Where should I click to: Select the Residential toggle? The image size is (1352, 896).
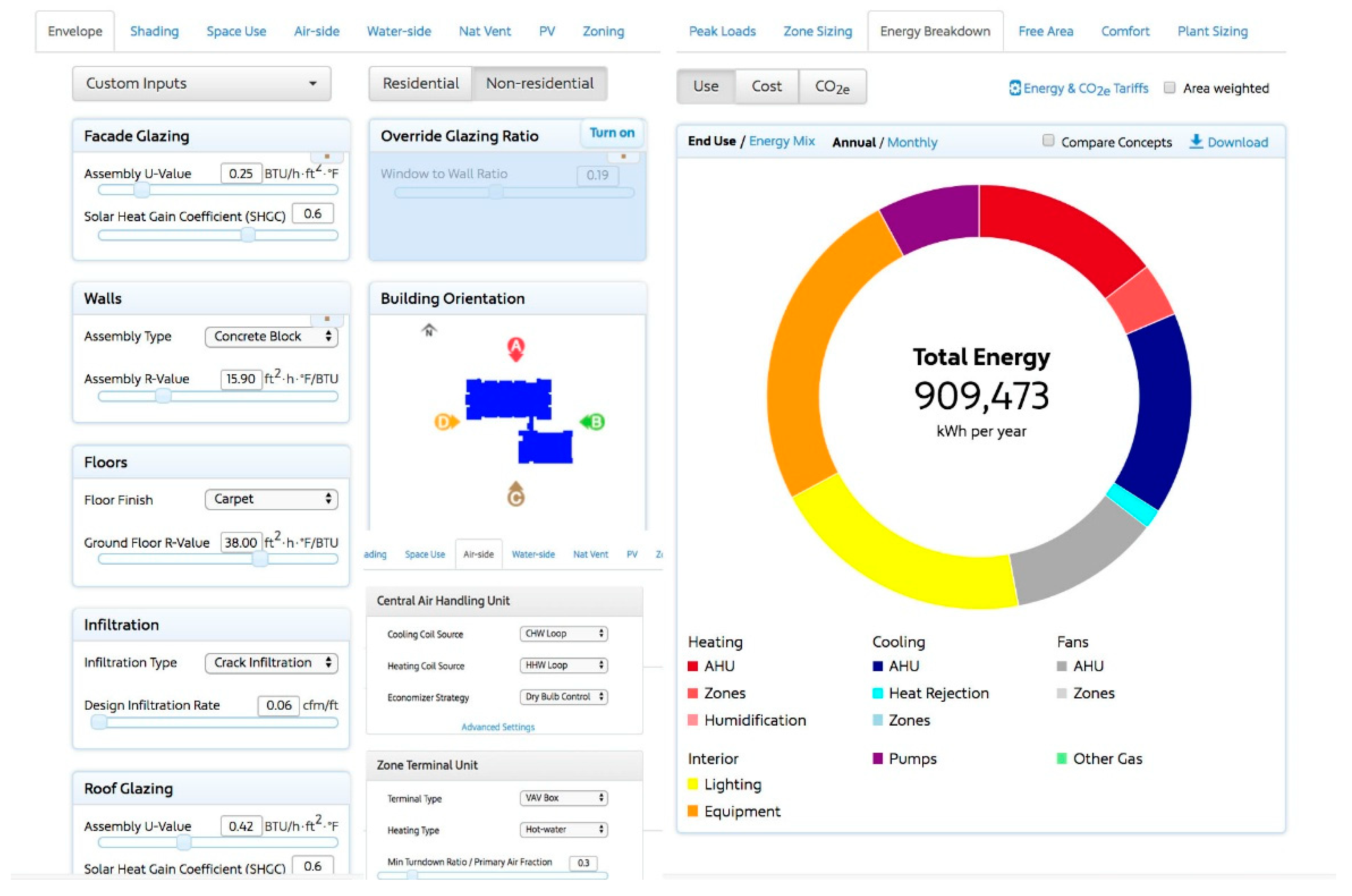pyautogui.click(x=421, y=83)
